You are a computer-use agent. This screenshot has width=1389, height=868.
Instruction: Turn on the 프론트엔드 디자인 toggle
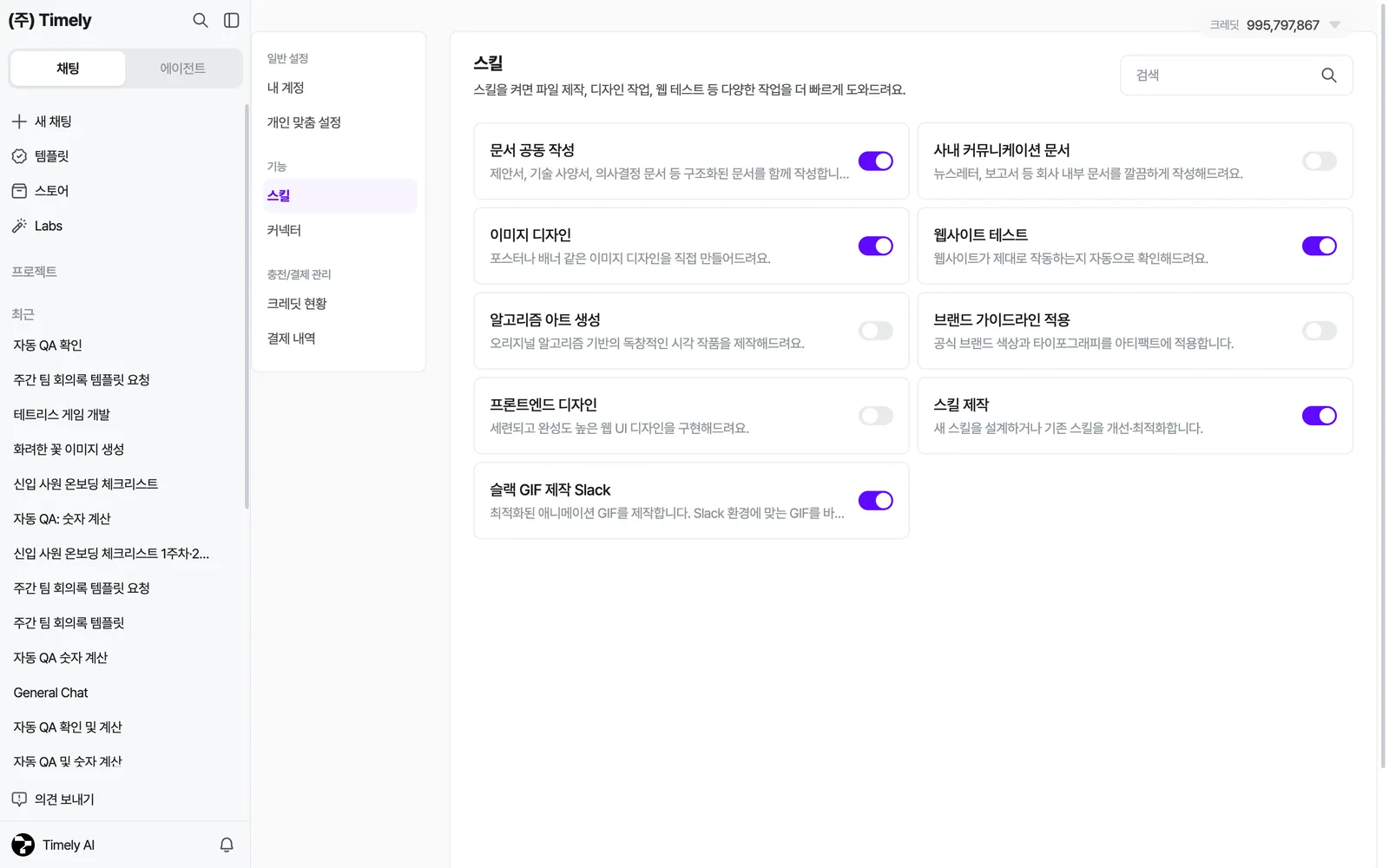pyautogui.click(x=875, y=416)
